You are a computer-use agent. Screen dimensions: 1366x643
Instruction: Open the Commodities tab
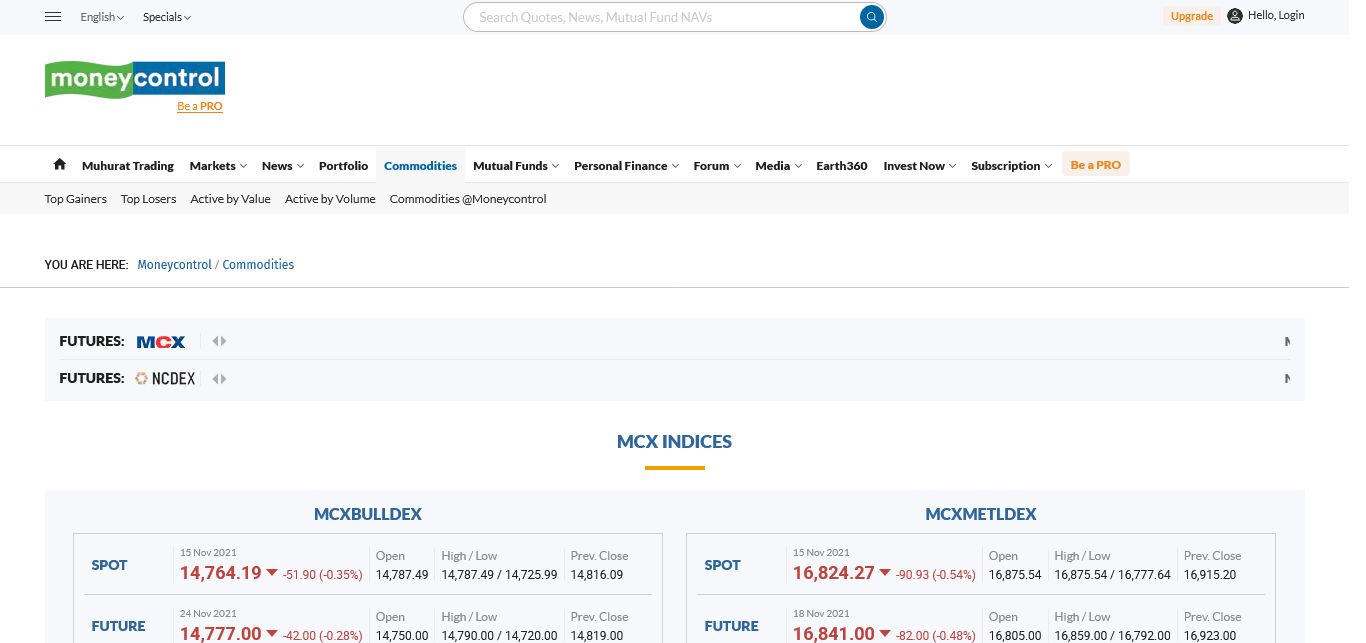coord(420,166)
